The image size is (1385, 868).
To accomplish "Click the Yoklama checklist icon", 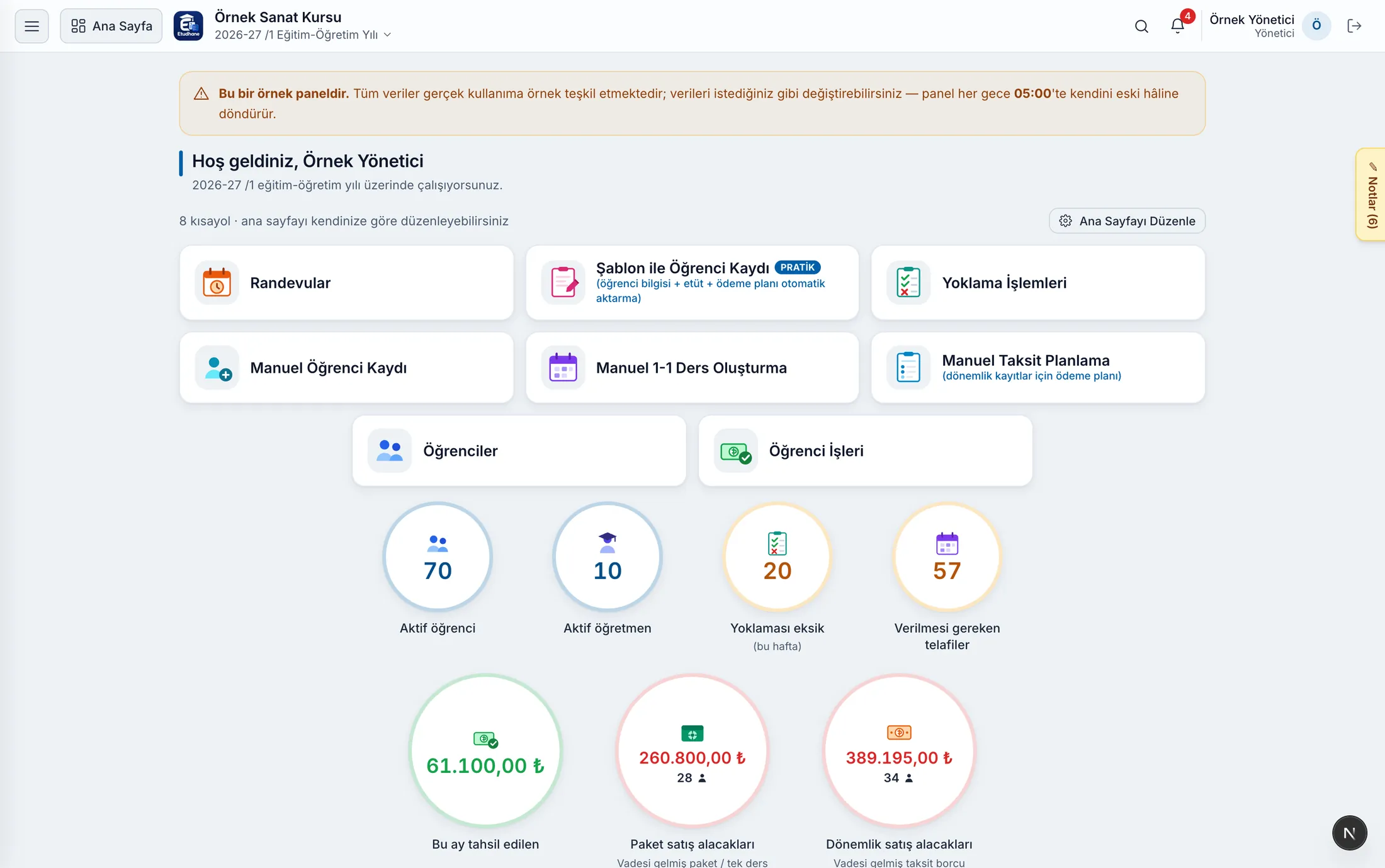I will [908, 283].
